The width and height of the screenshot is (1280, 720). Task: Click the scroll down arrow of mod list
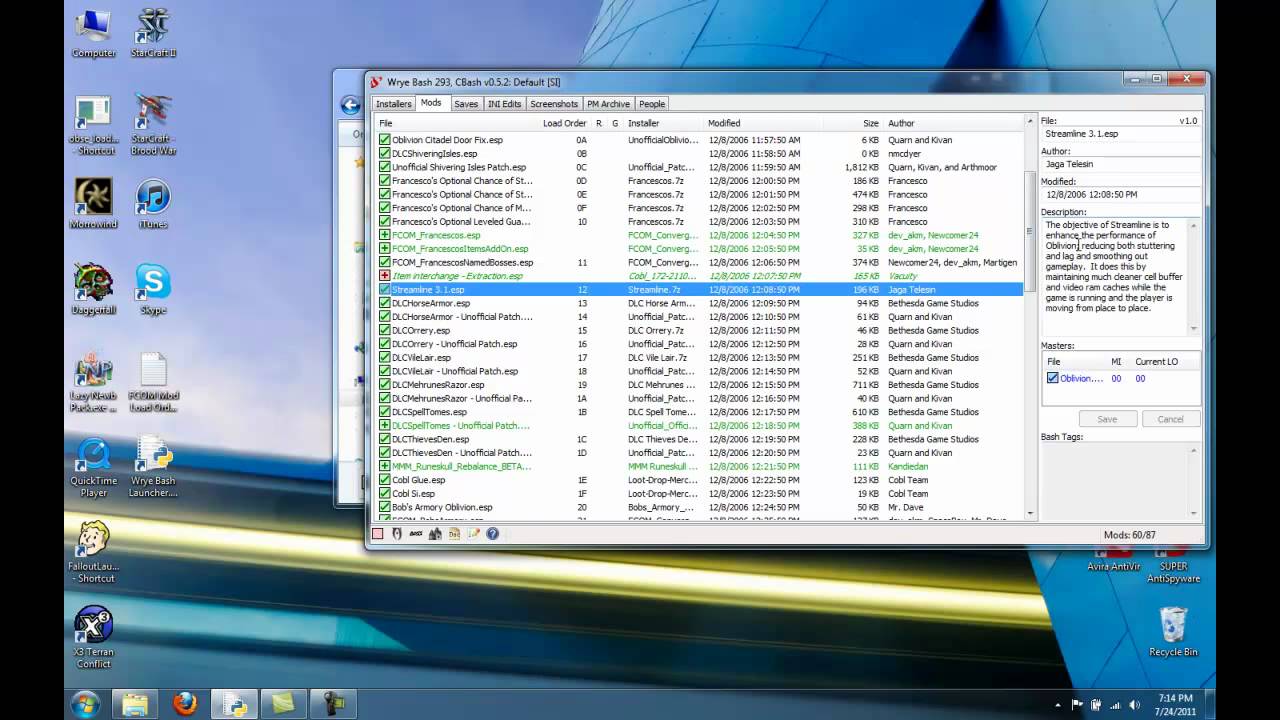1031,514
